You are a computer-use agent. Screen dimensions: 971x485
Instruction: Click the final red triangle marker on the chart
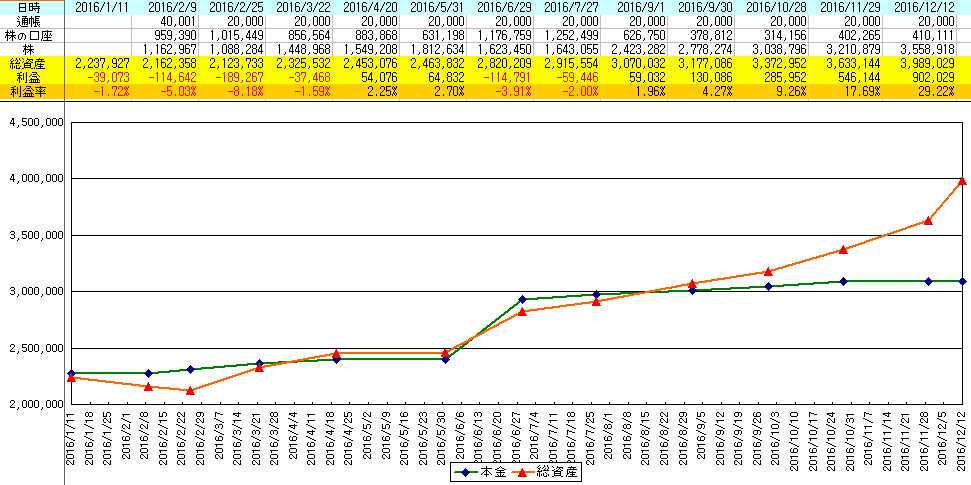tap(961, 180)
